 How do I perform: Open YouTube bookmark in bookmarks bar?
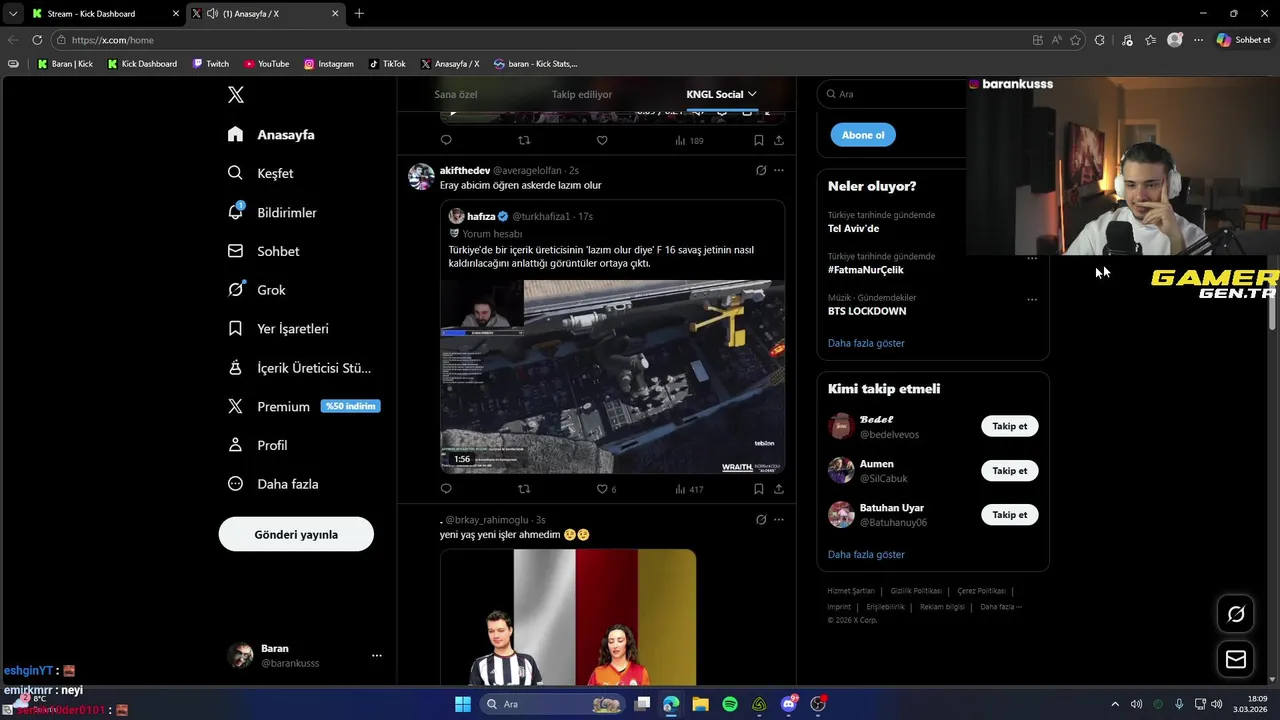266,64
